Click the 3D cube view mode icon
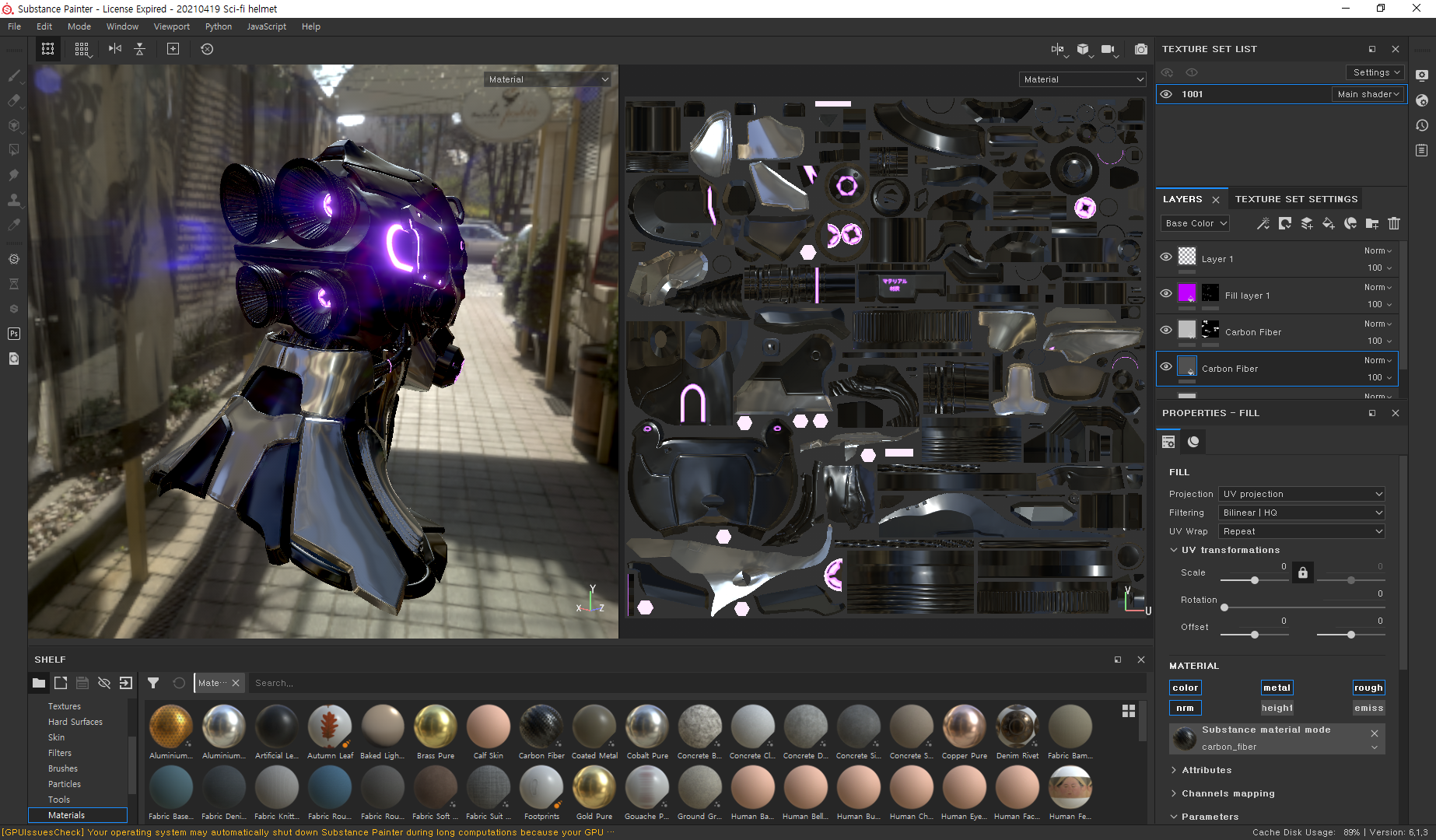1436x840 pixels. click(x=1083, y=49)
